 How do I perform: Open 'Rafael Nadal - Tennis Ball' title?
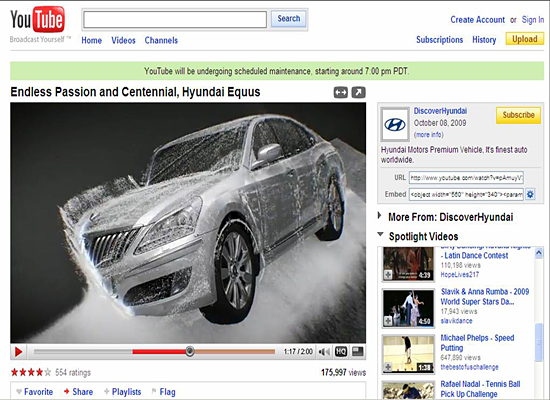480,389
